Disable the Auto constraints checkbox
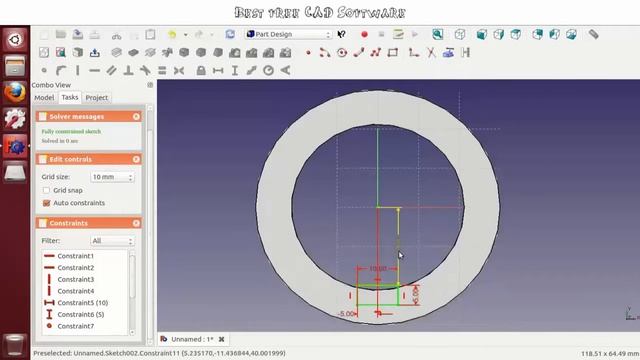640x360 pixels. 46,203
